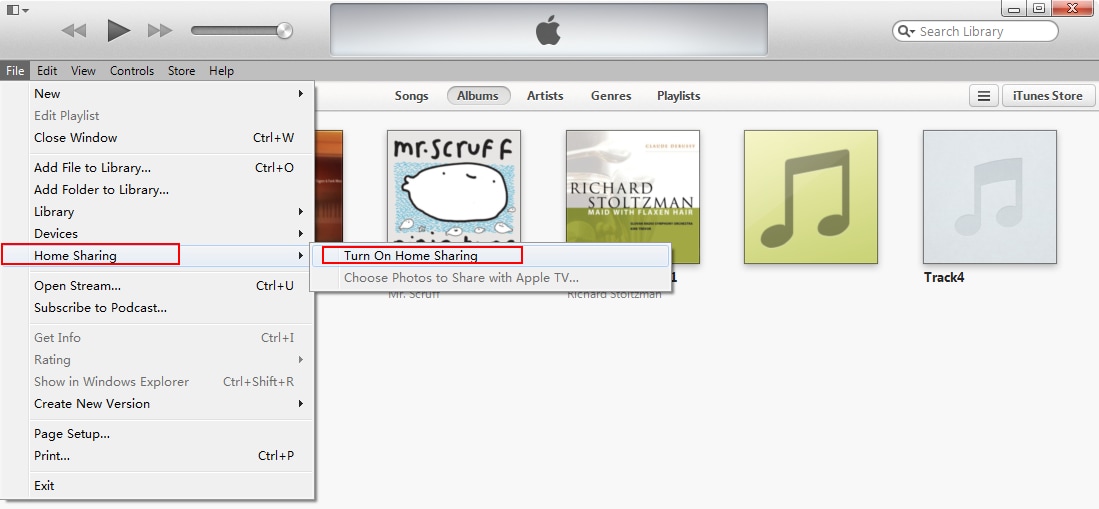Open the File menu
This screenshot has height=509, width=1099.
(15, 71)
